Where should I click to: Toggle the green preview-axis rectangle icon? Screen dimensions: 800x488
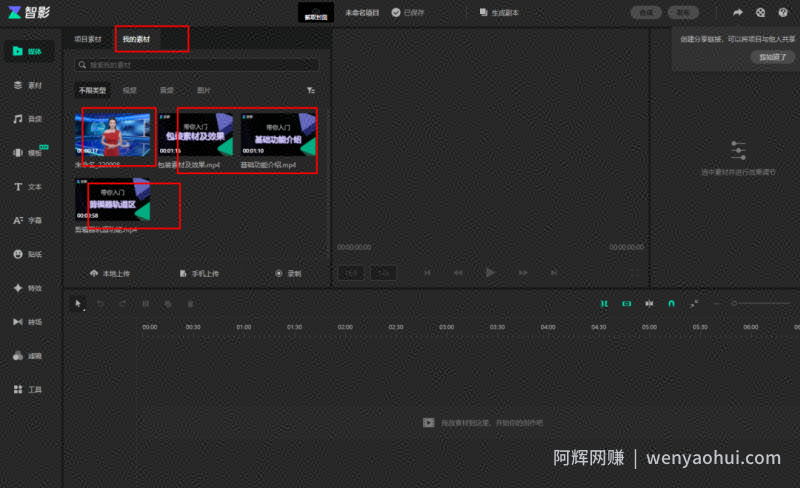coord(627,304)
